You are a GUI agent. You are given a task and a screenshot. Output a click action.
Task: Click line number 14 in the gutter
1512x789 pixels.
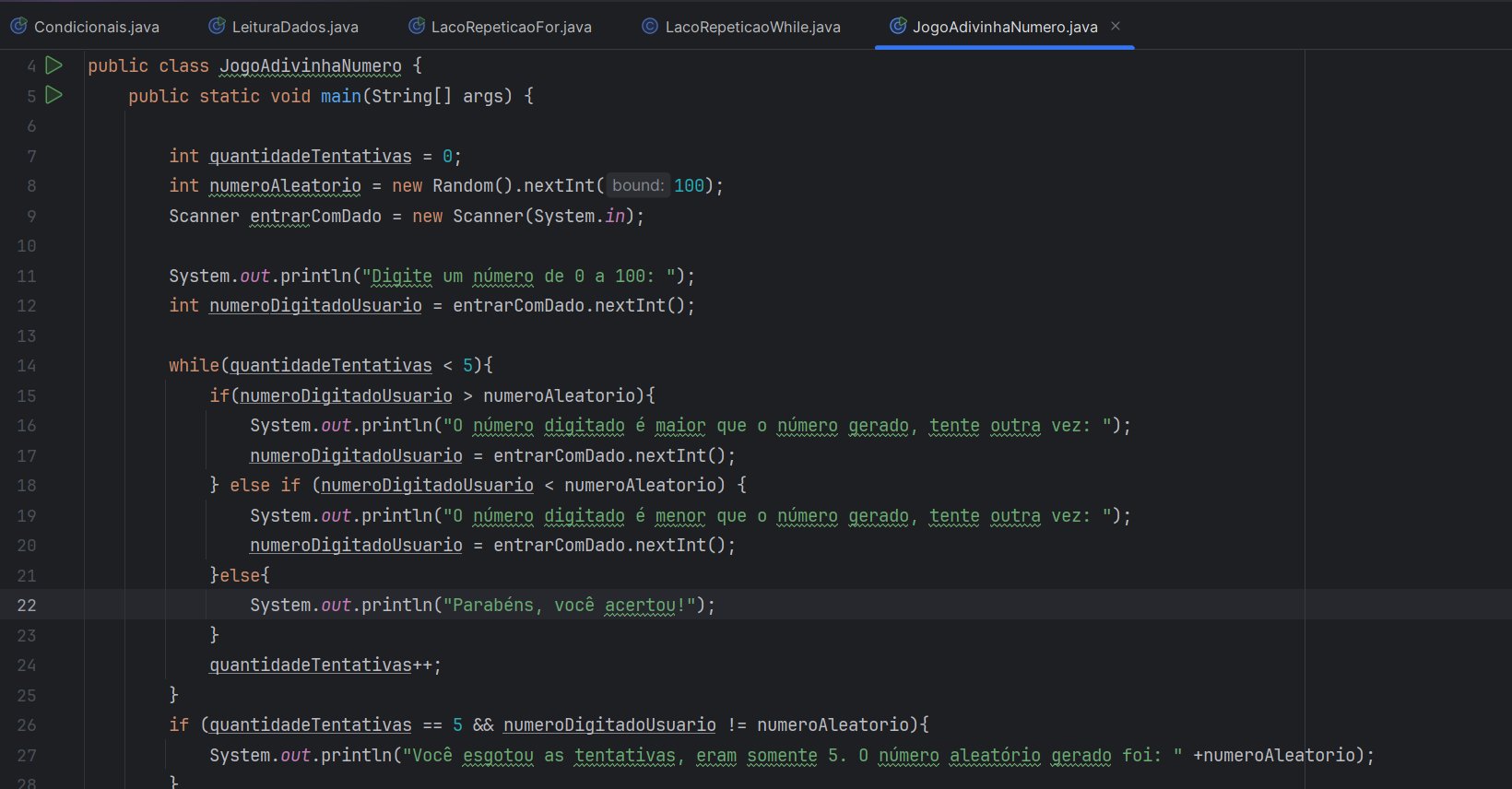[x=27, y=366]
